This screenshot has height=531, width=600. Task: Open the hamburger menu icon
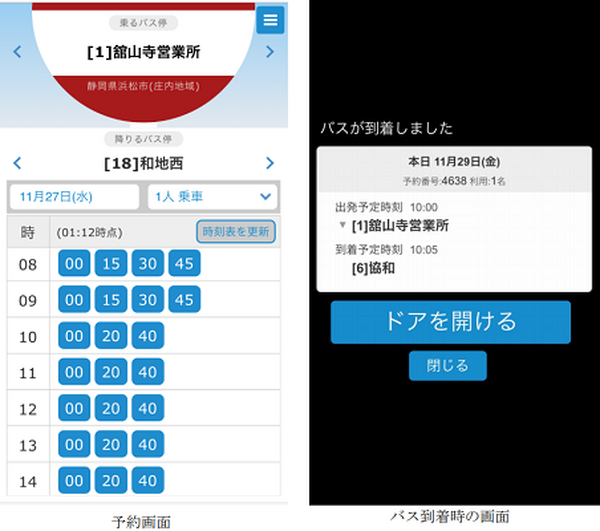tap(269, 20)
